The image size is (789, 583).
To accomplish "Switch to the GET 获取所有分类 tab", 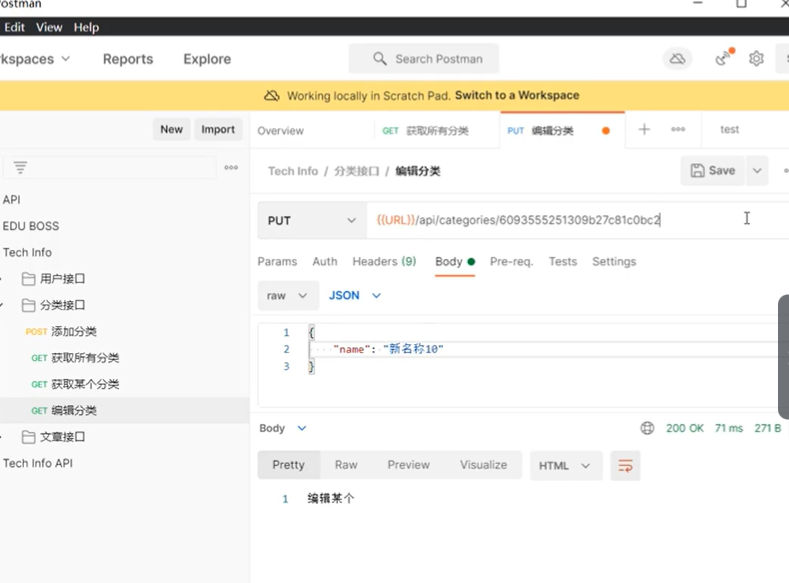I will tap(425, 131).
